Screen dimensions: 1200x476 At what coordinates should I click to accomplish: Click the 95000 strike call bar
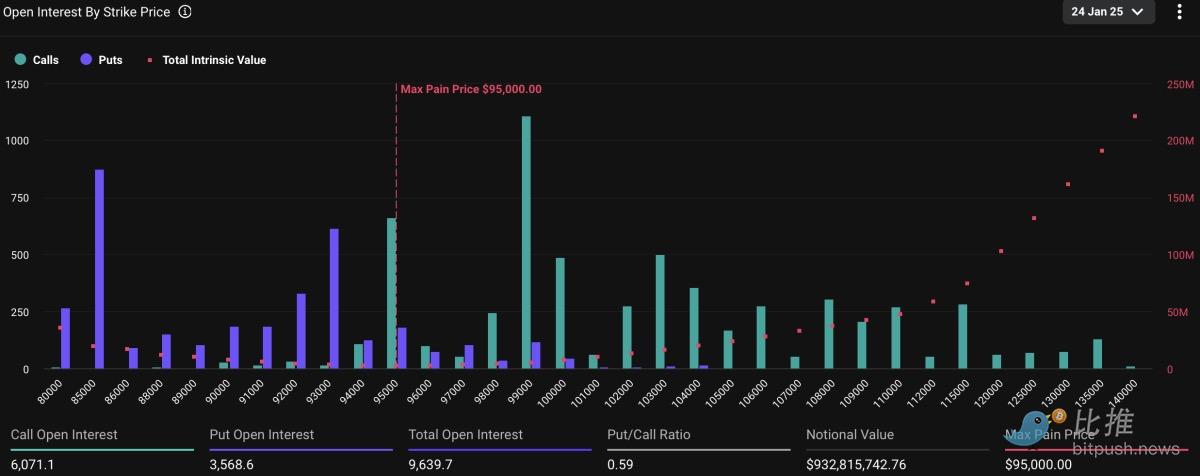[392, 294]
